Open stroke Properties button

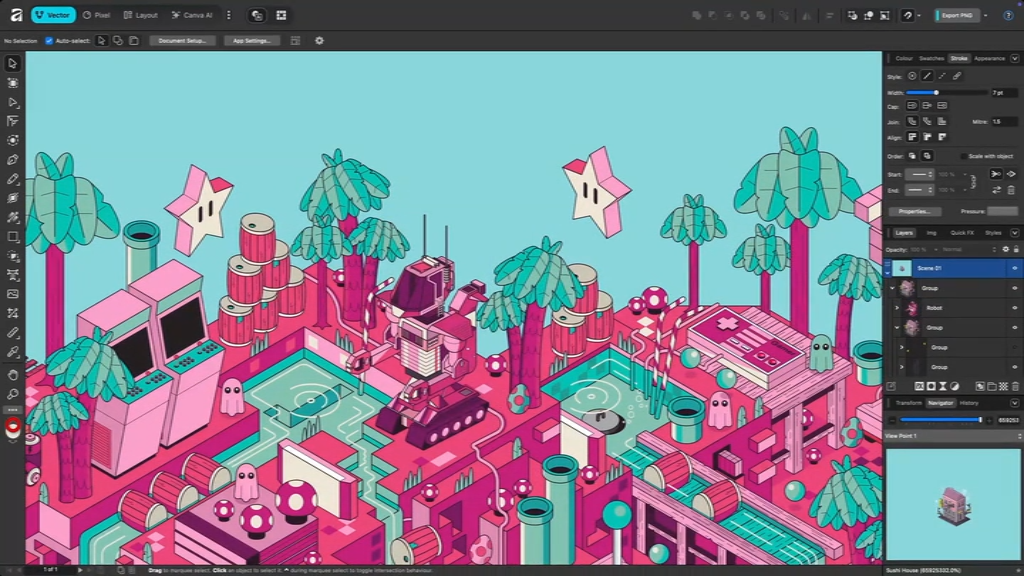tap(914, 212)
